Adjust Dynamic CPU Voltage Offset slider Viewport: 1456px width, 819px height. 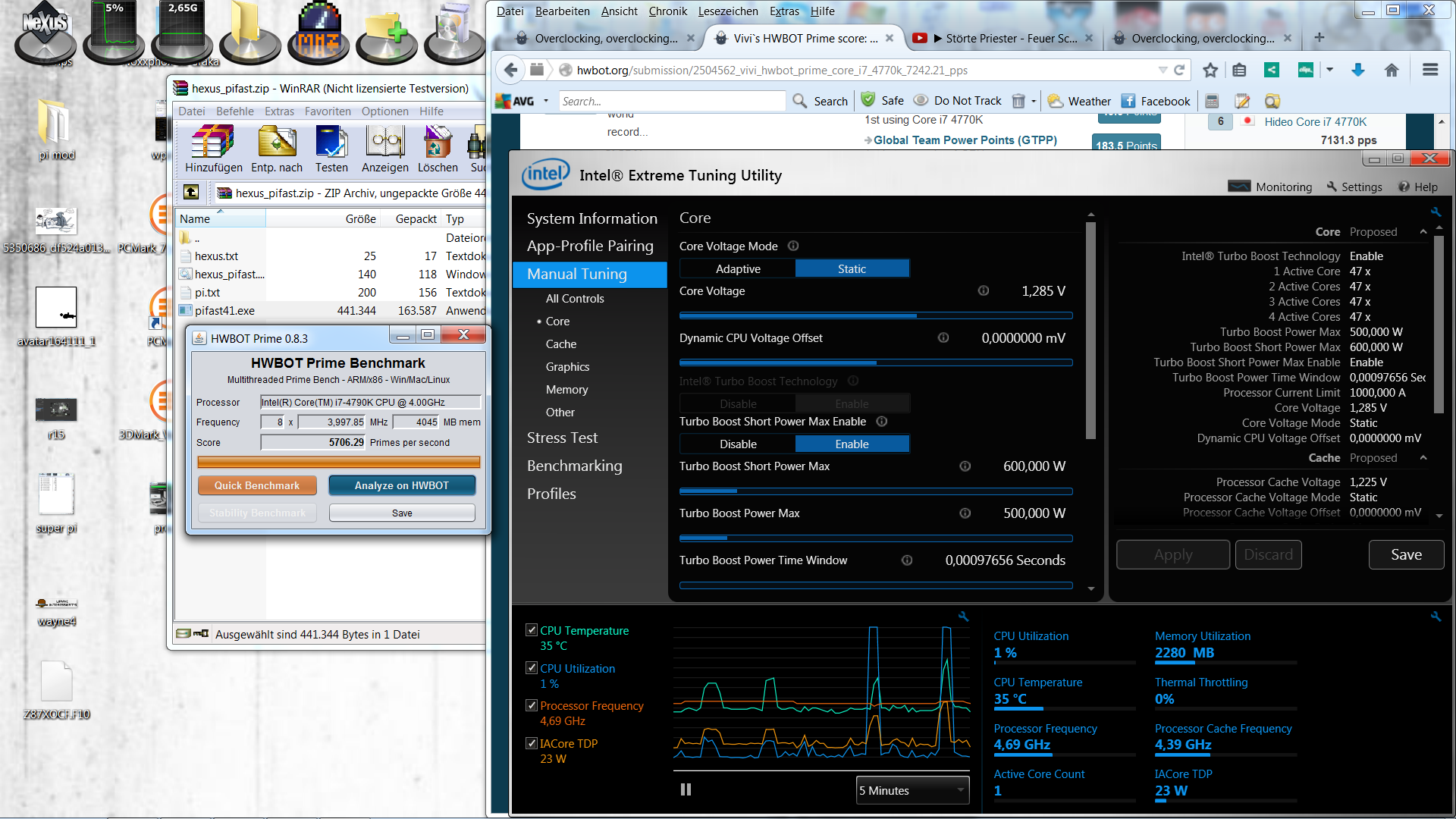tap(876, 362)
